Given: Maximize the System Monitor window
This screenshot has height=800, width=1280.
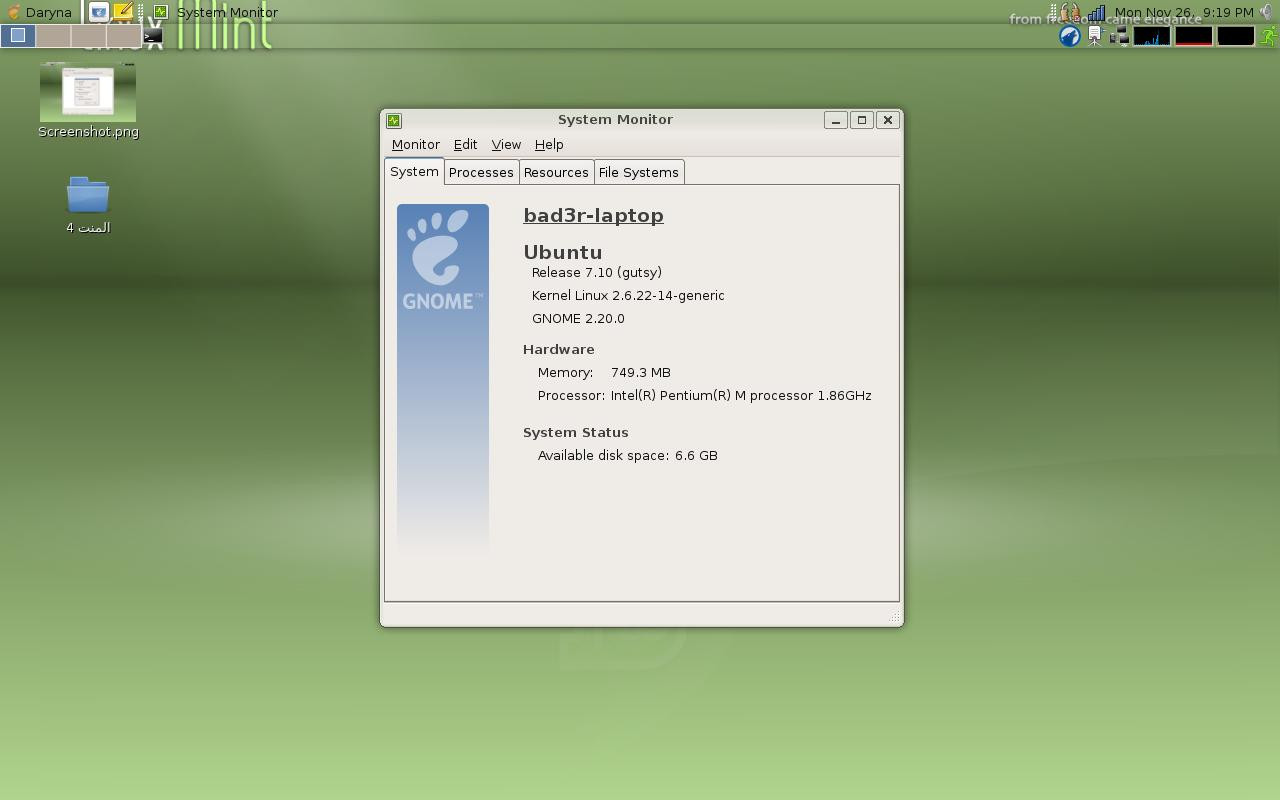Looking at the screenshot, I should pos(862,120).
